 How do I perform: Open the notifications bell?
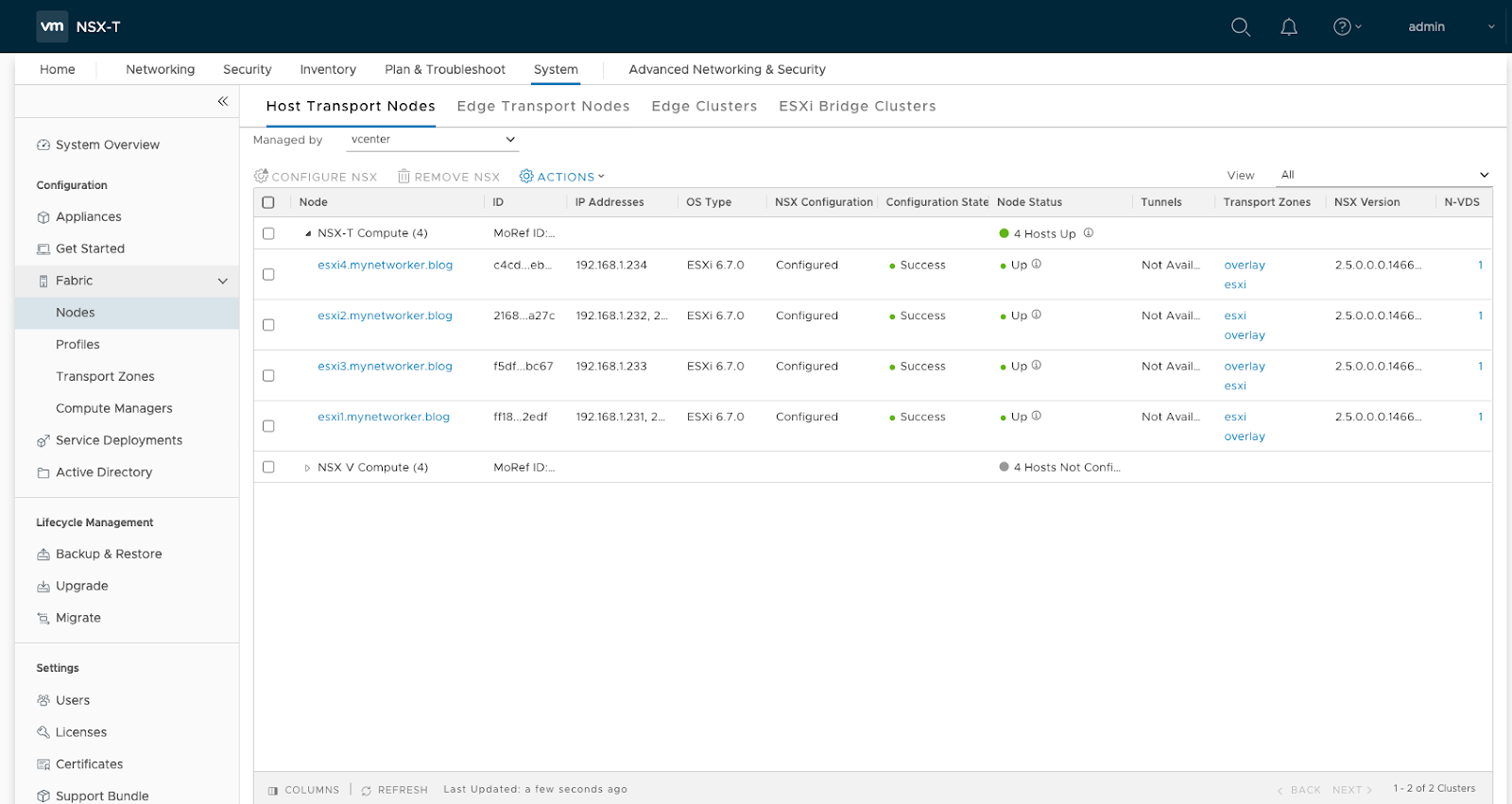1288,27
